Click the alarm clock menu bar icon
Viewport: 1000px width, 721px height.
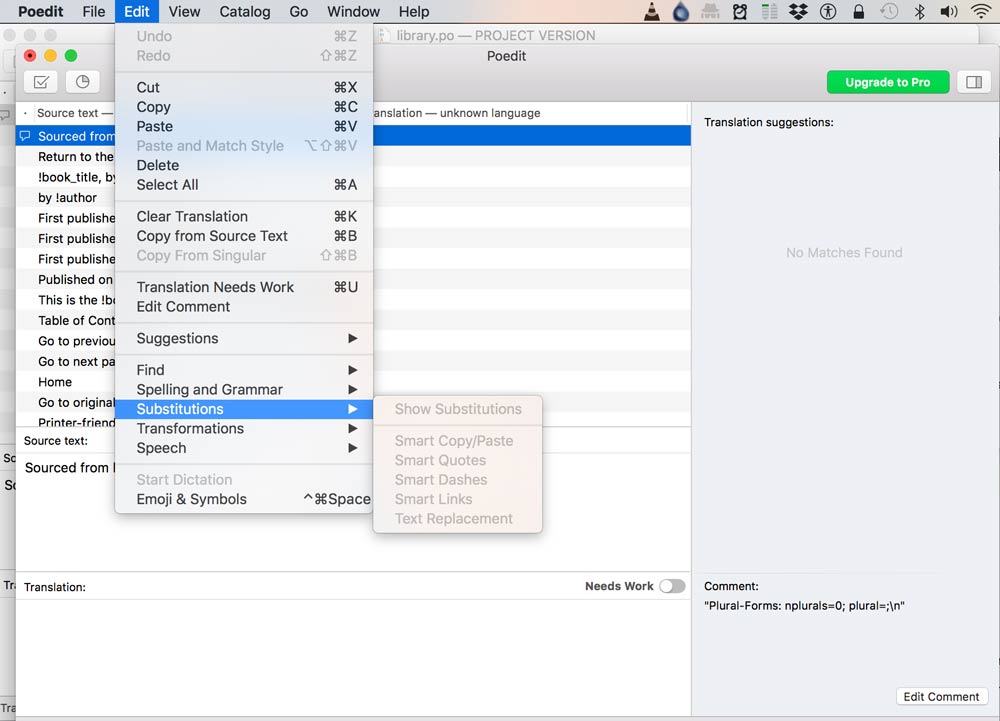point(740,11)
